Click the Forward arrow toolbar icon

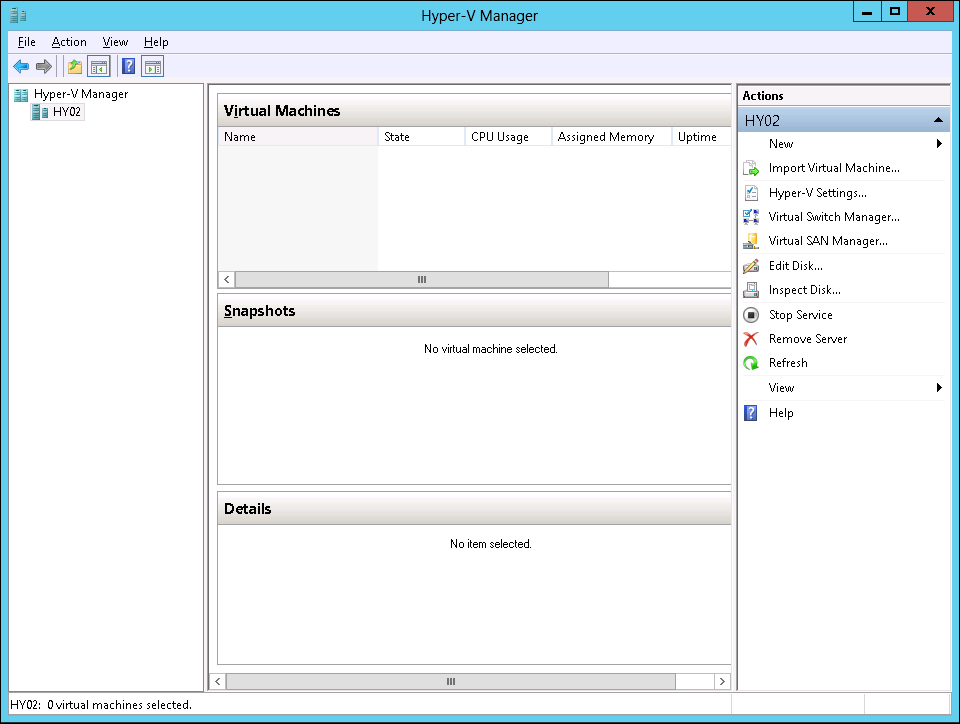coord(43,66)
